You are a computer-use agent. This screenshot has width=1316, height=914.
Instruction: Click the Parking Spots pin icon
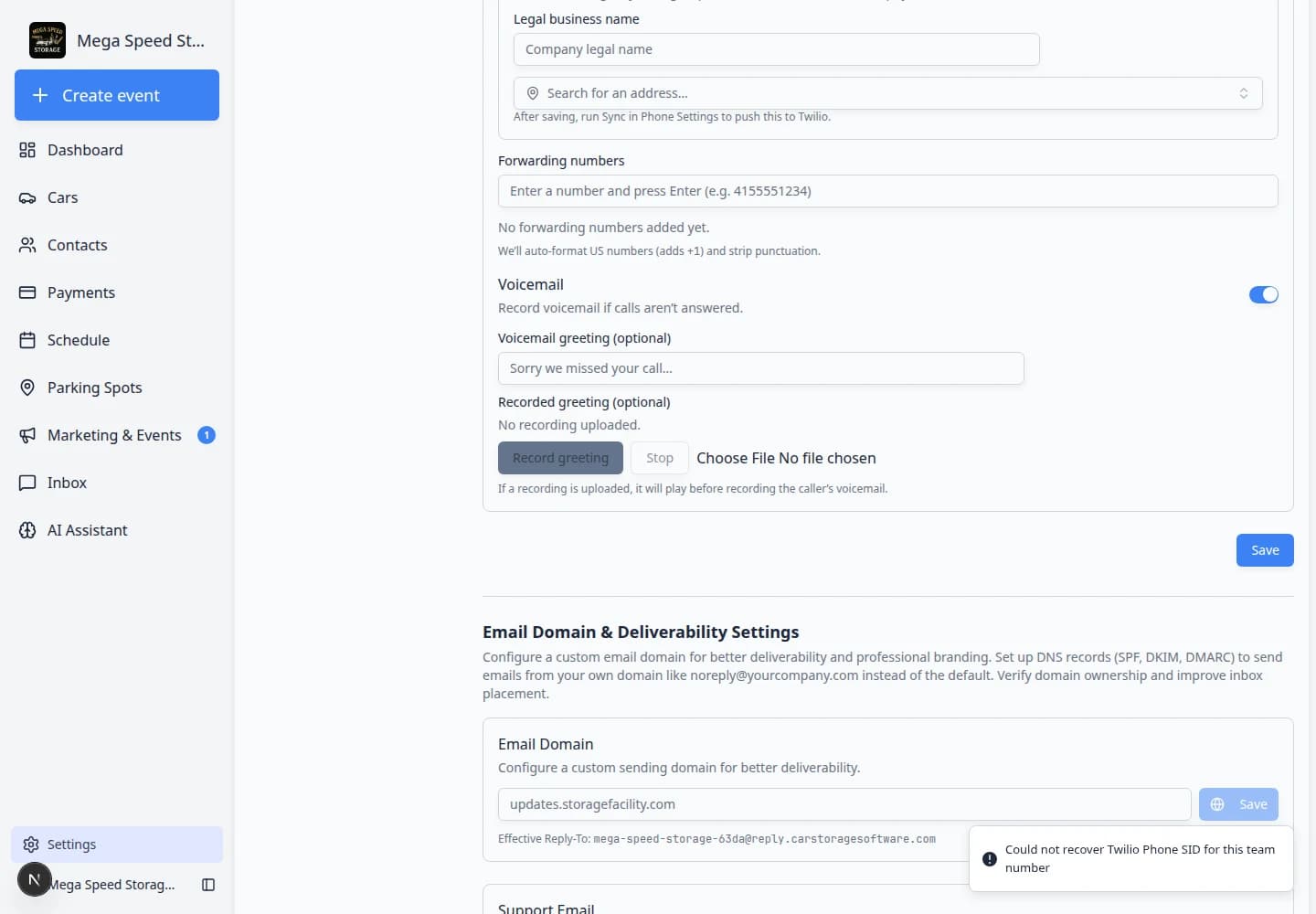27,388
